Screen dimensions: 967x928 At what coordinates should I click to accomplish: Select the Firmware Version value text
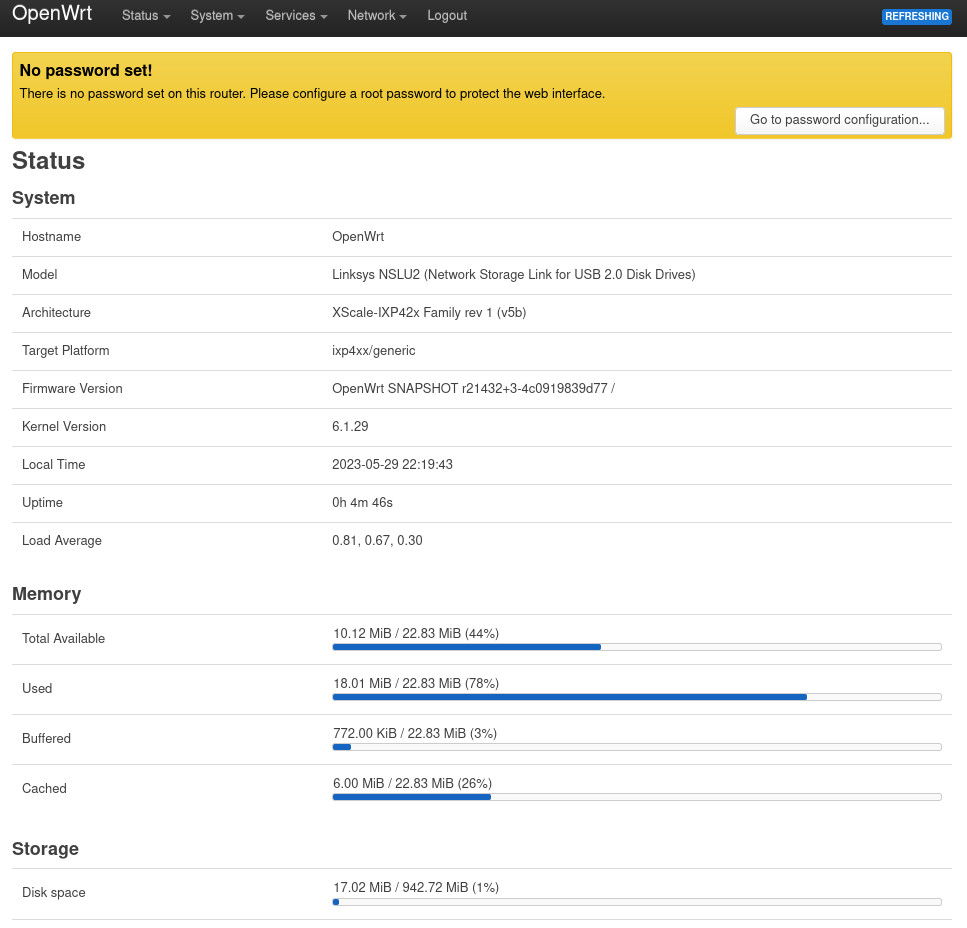pyautogui.click(x=472, y=389)
